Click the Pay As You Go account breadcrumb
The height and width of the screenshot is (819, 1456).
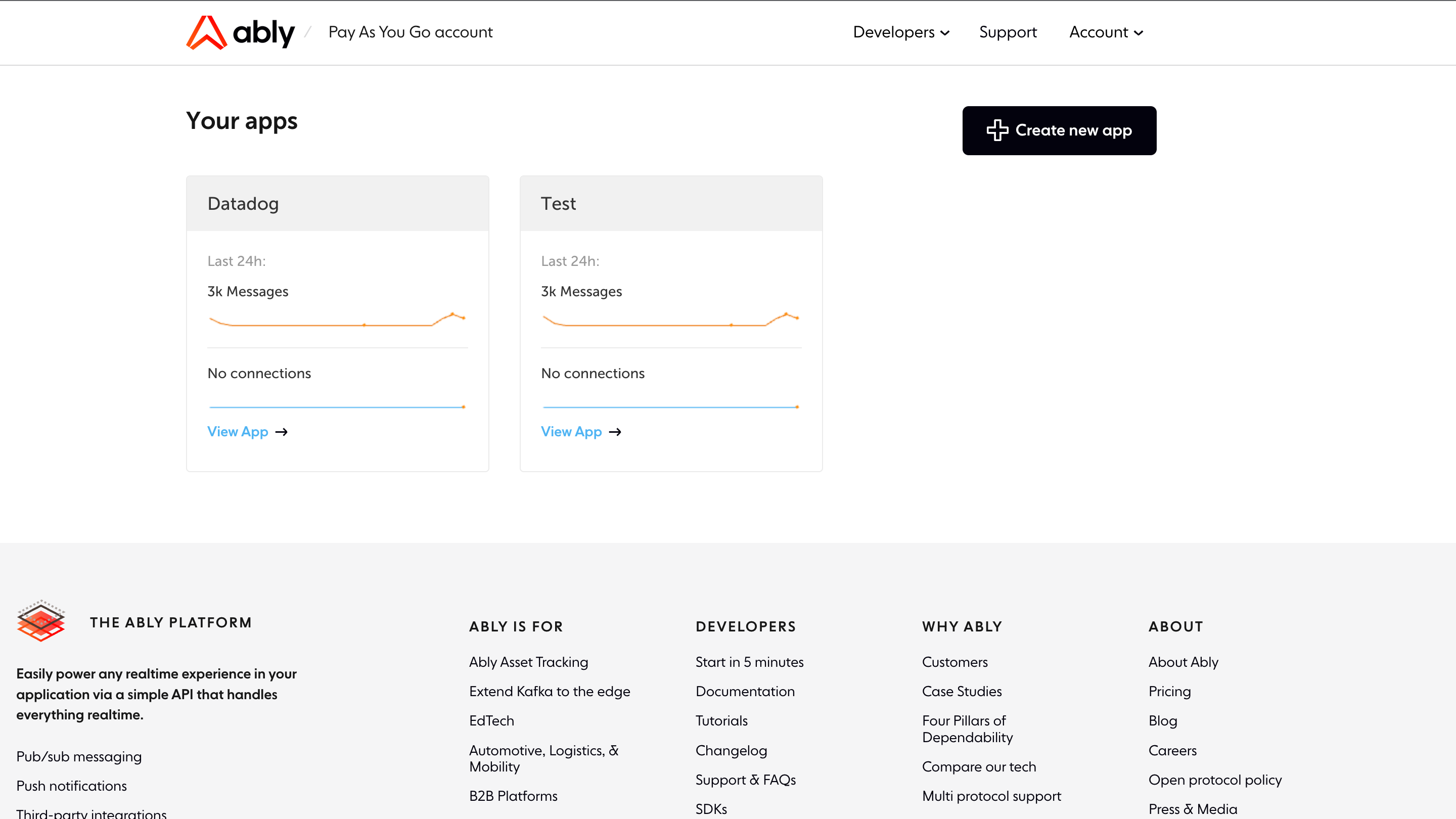[411, 32]
